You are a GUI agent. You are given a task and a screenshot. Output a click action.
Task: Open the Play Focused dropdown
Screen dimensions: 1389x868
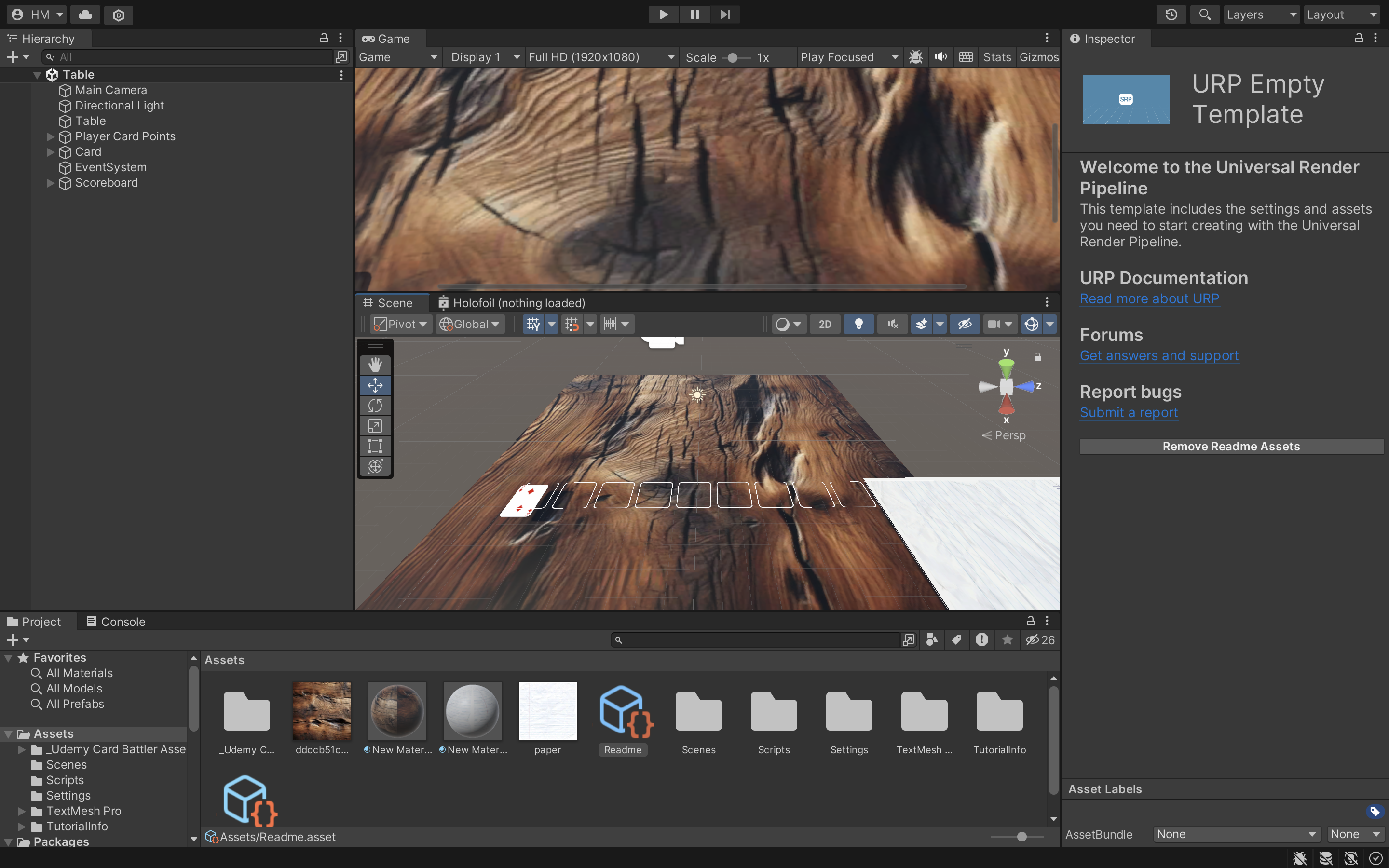(848, 57)
